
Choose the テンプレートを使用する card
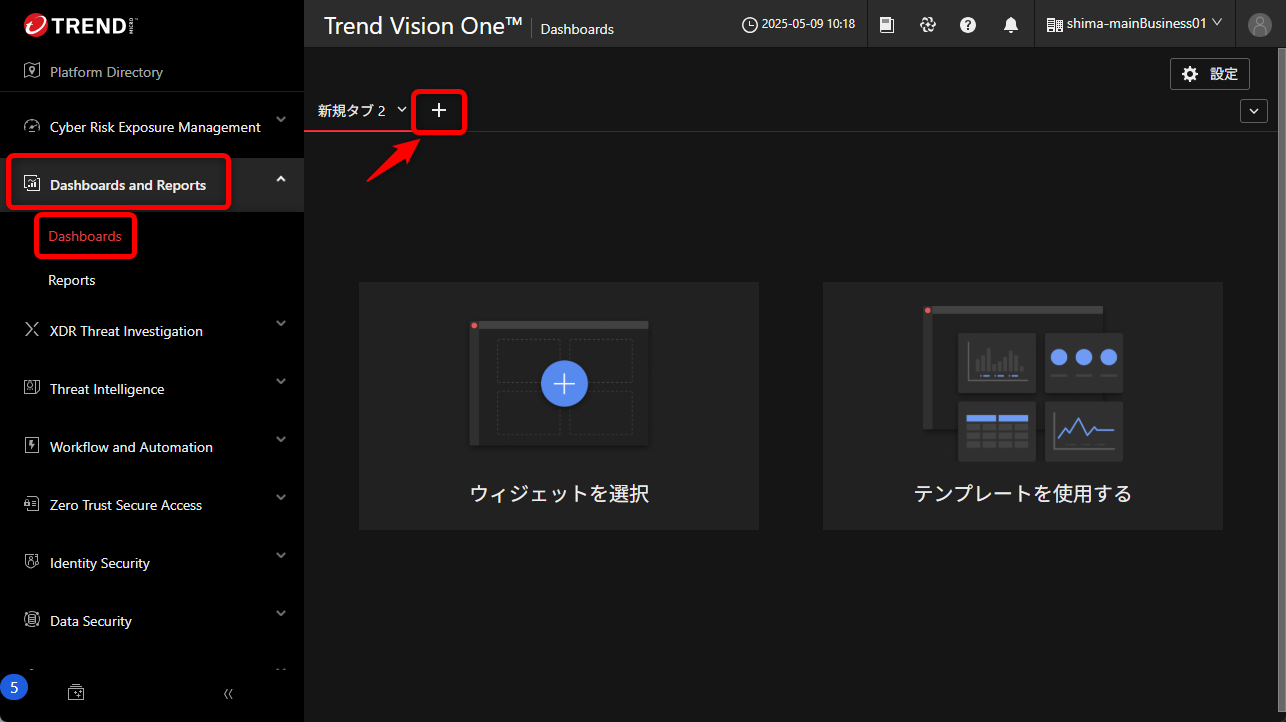(x=1023, y=406)
